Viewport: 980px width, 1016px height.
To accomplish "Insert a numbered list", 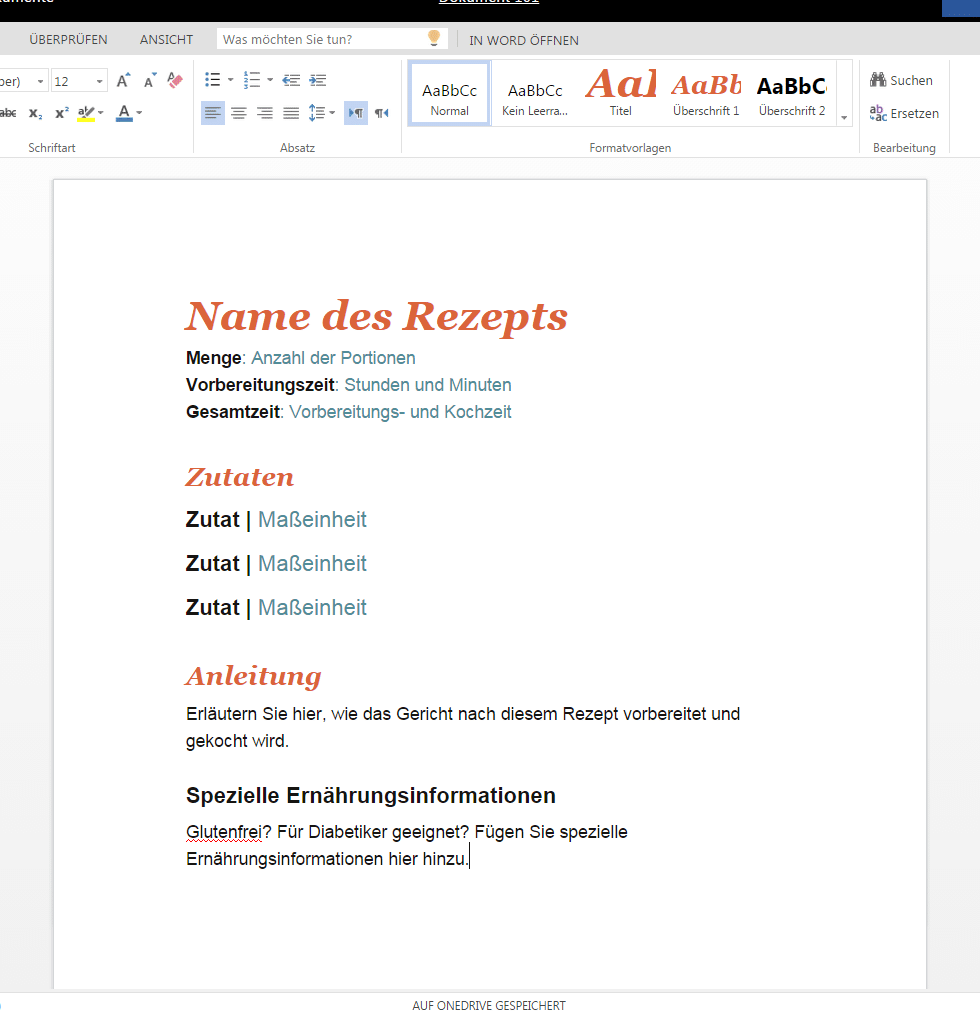I will [251, 80].
